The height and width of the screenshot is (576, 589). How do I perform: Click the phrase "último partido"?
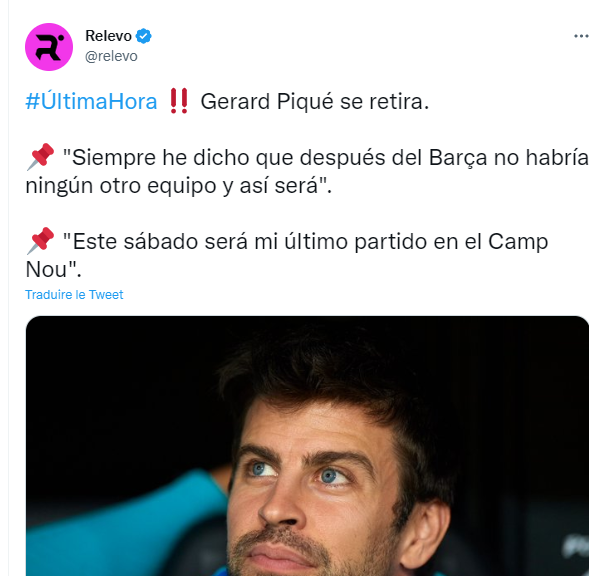point(355,242)
